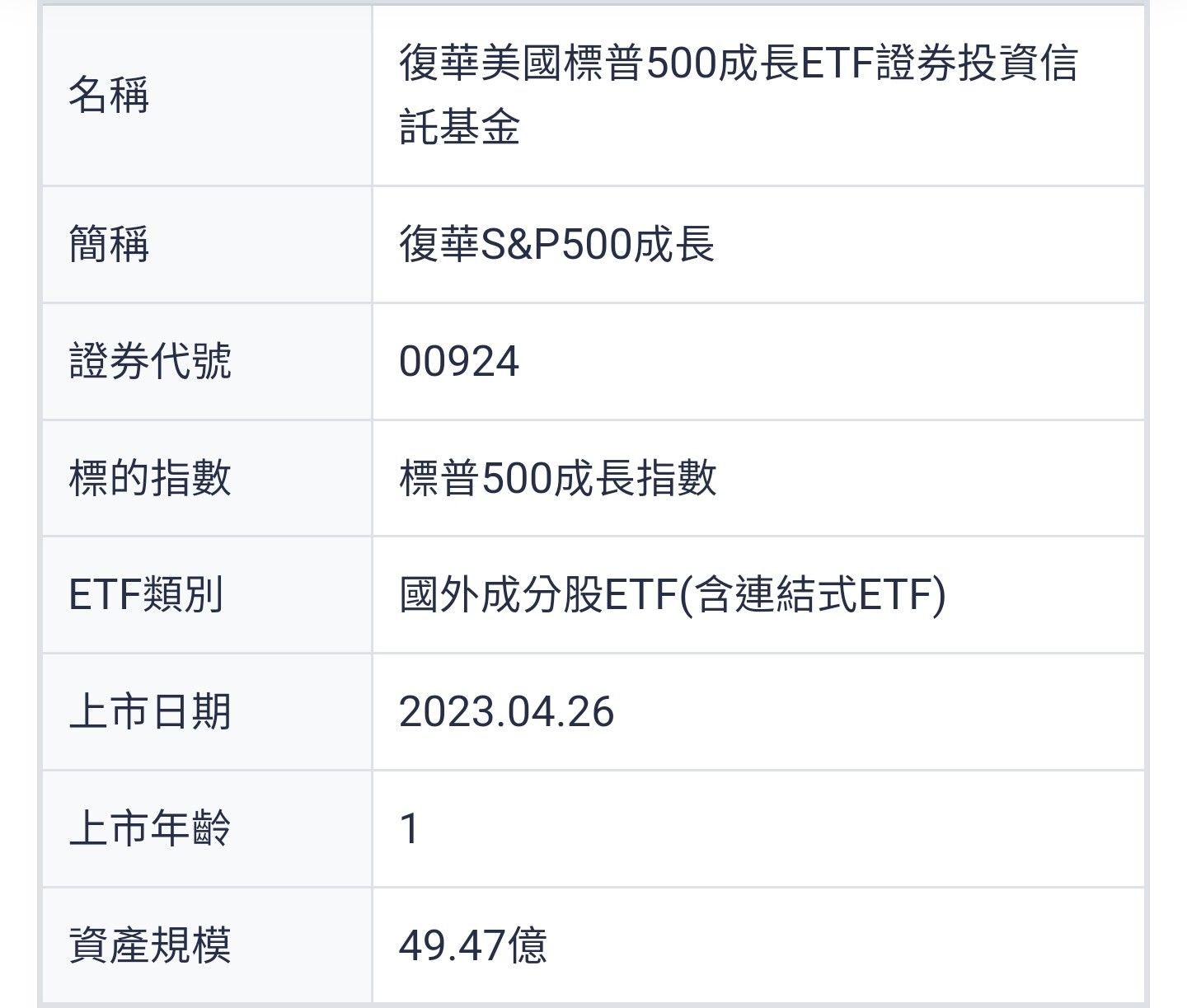Screen dimensions: 1187x1008
Task: Select 國外成分股ETF(含連結式ETF) category text
Action: (672, 594)
